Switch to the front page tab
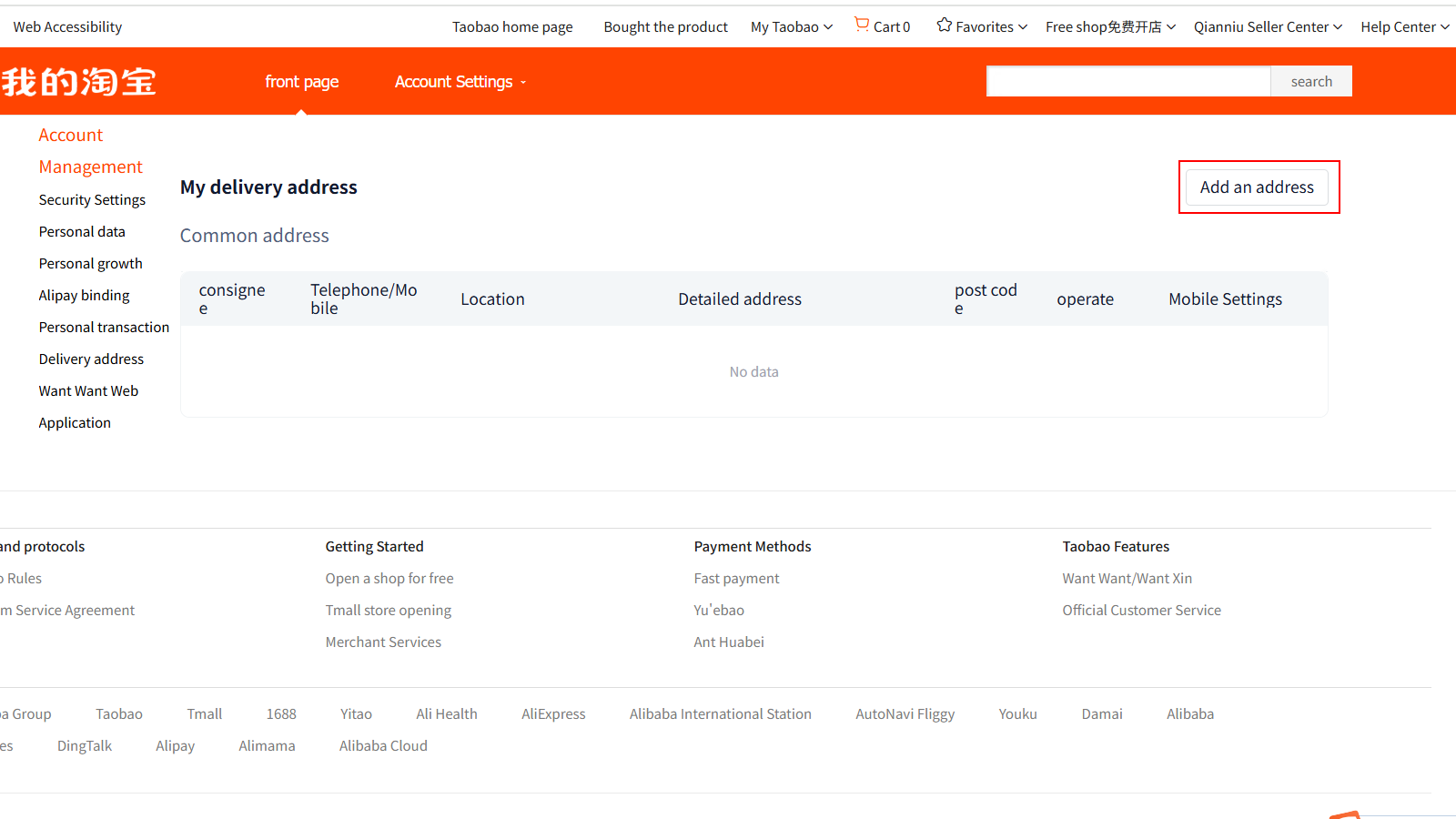Image resolution: width=1456 pixels, height=819 pixels. 301,82
